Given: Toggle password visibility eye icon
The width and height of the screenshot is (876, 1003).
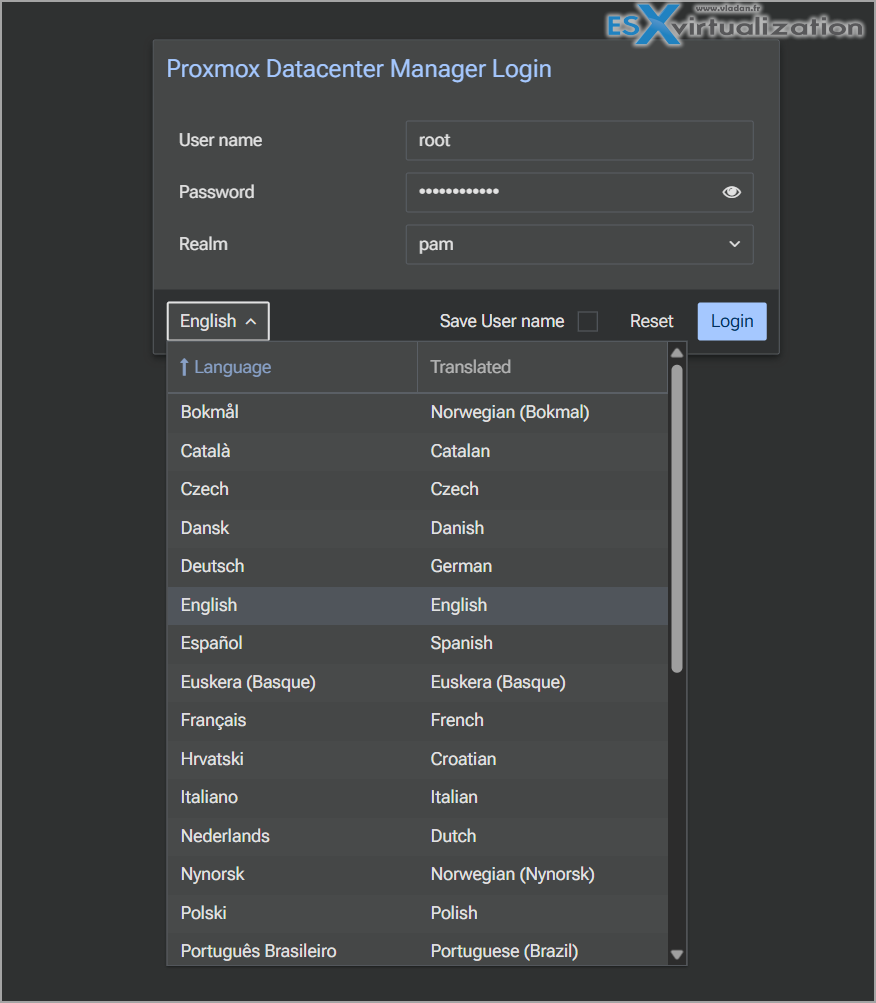Looking at the screenshot, I should pos(731,192).
